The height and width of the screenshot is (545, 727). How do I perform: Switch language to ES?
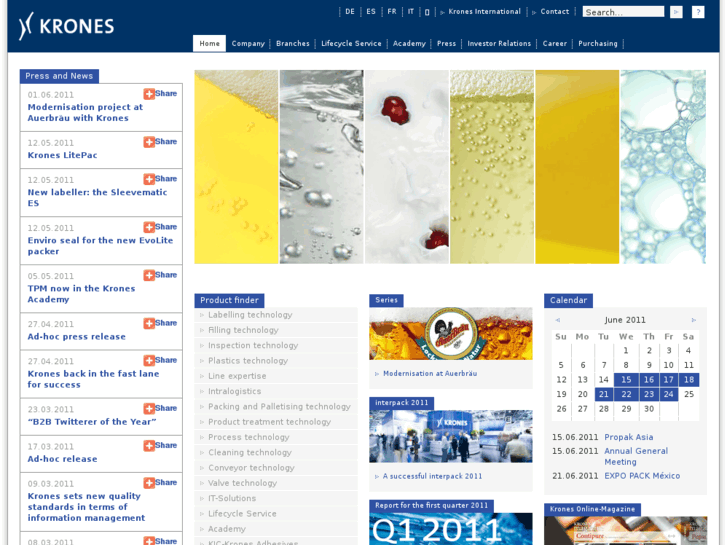[x=371, y=12]
